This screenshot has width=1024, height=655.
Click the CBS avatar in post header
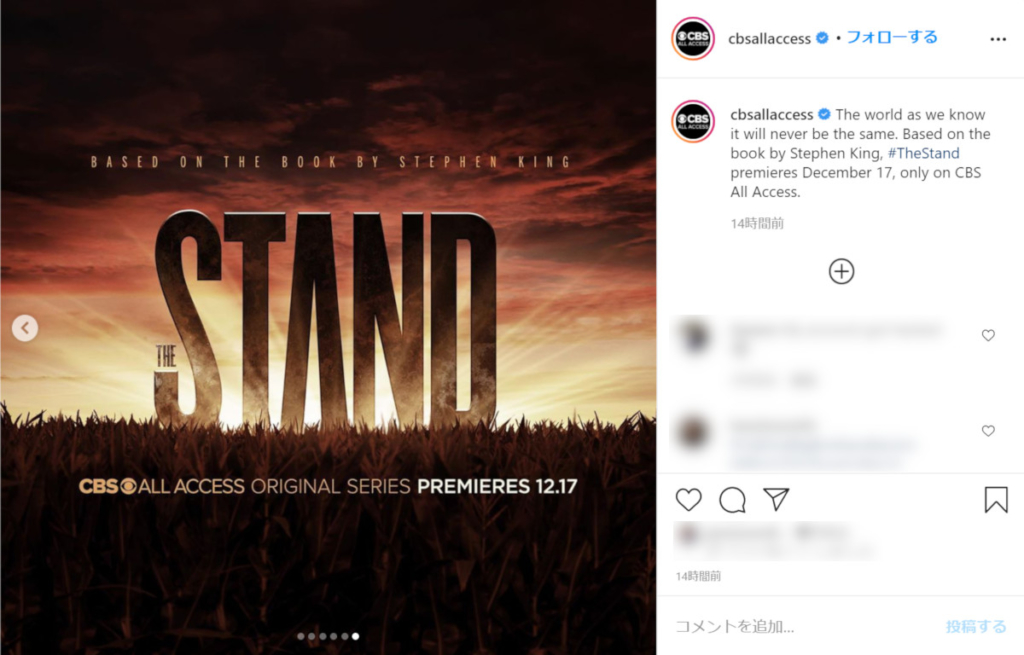pos(693,39)
